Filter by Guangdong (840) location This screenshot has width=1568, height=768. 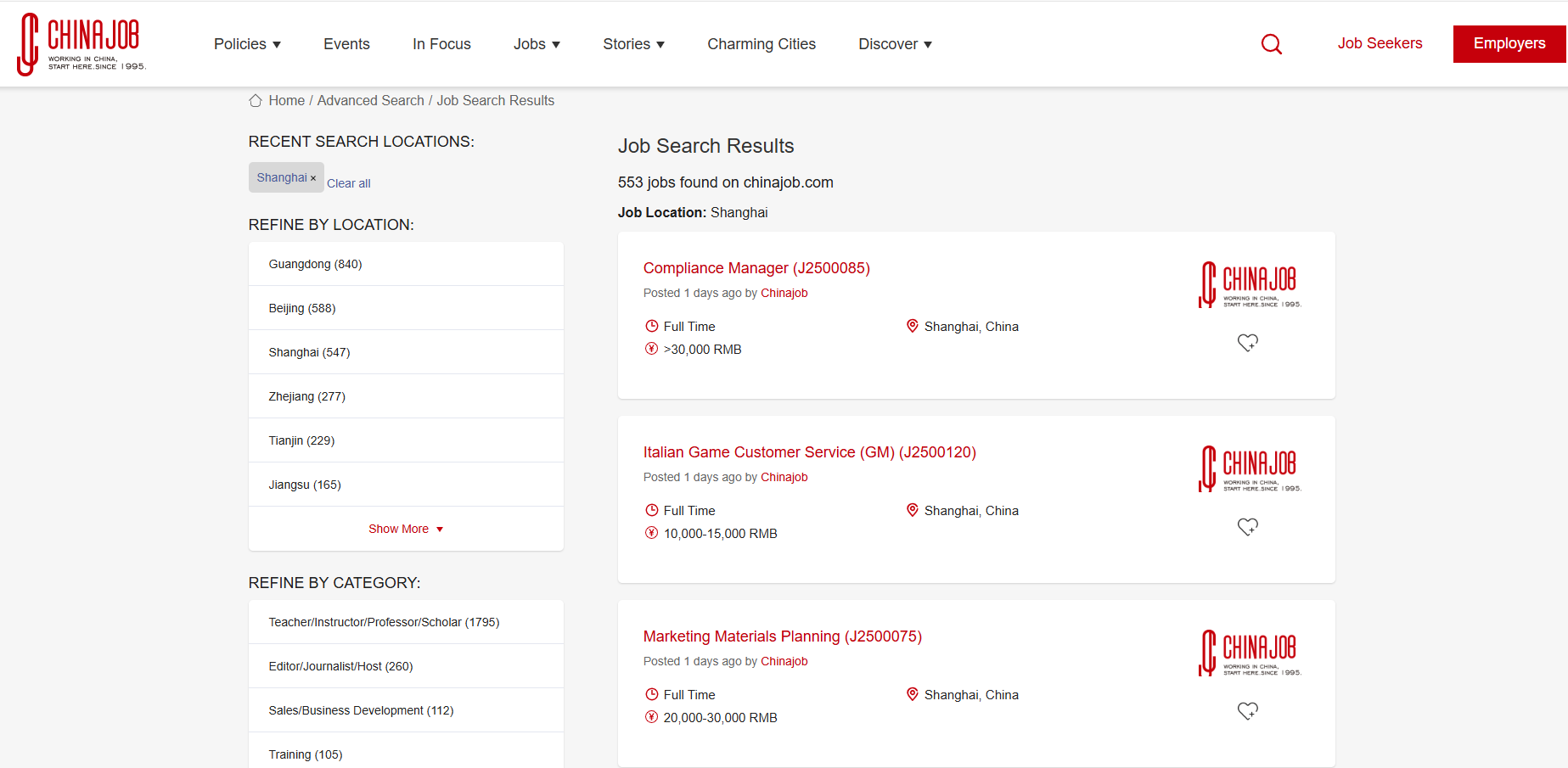(x=406, y=264)
